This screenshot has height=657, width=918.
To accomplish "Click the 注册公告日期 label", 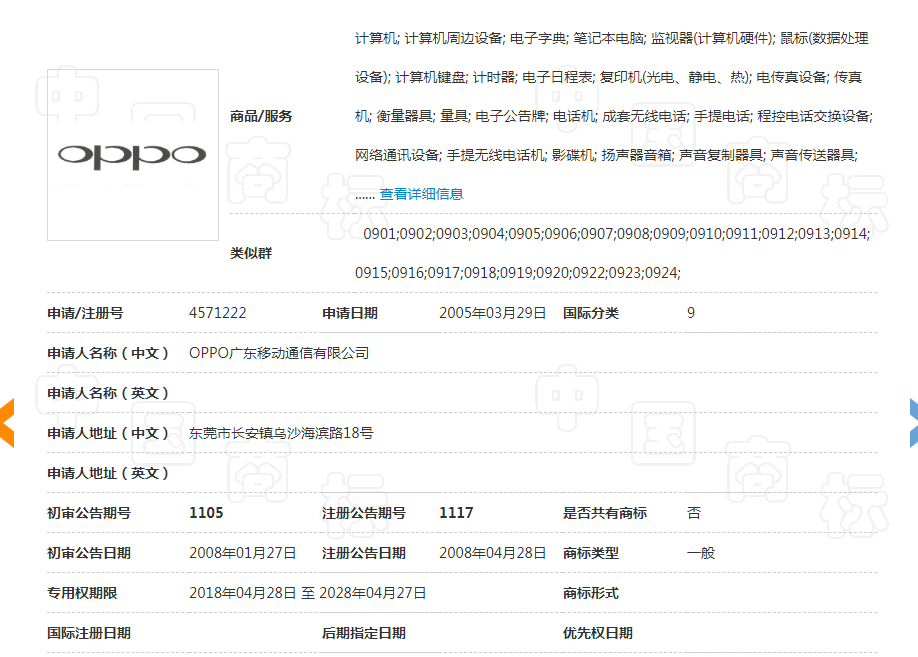I will pyautogui.click(x=364, y=553).
